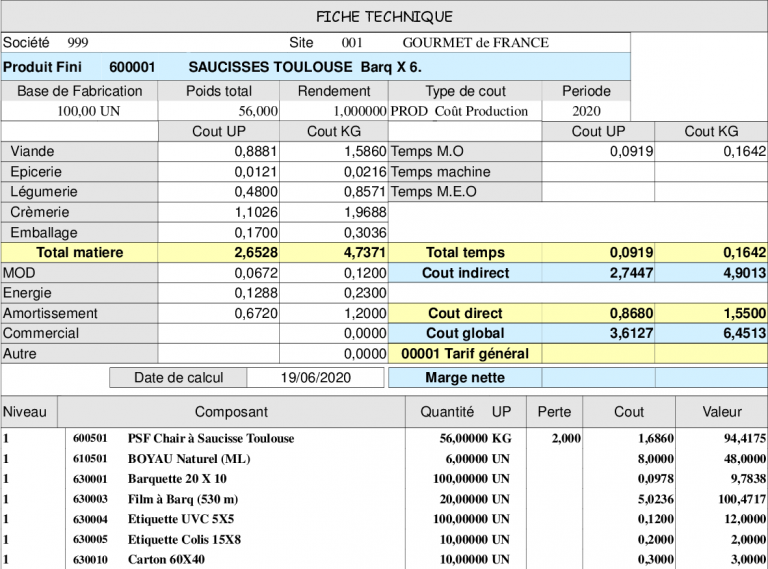768x569 pixels.
Task: Click the Total matiere row label
Action: (x=80, y=253)
